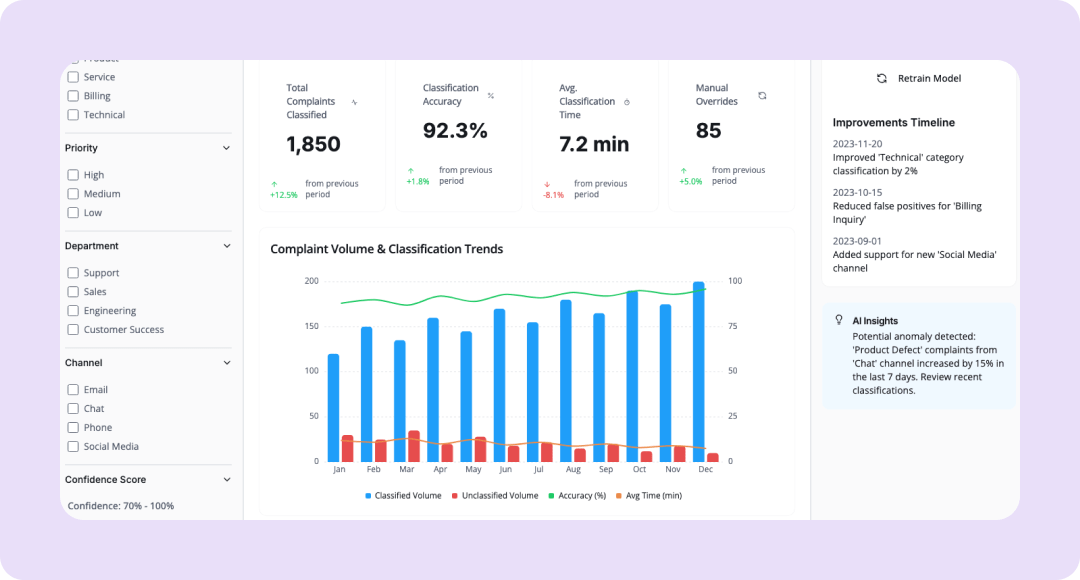The height and width of the screenshot is (580, 1080).
Task: Toggle Classified Volume series in chart legend
Action: 402,496
